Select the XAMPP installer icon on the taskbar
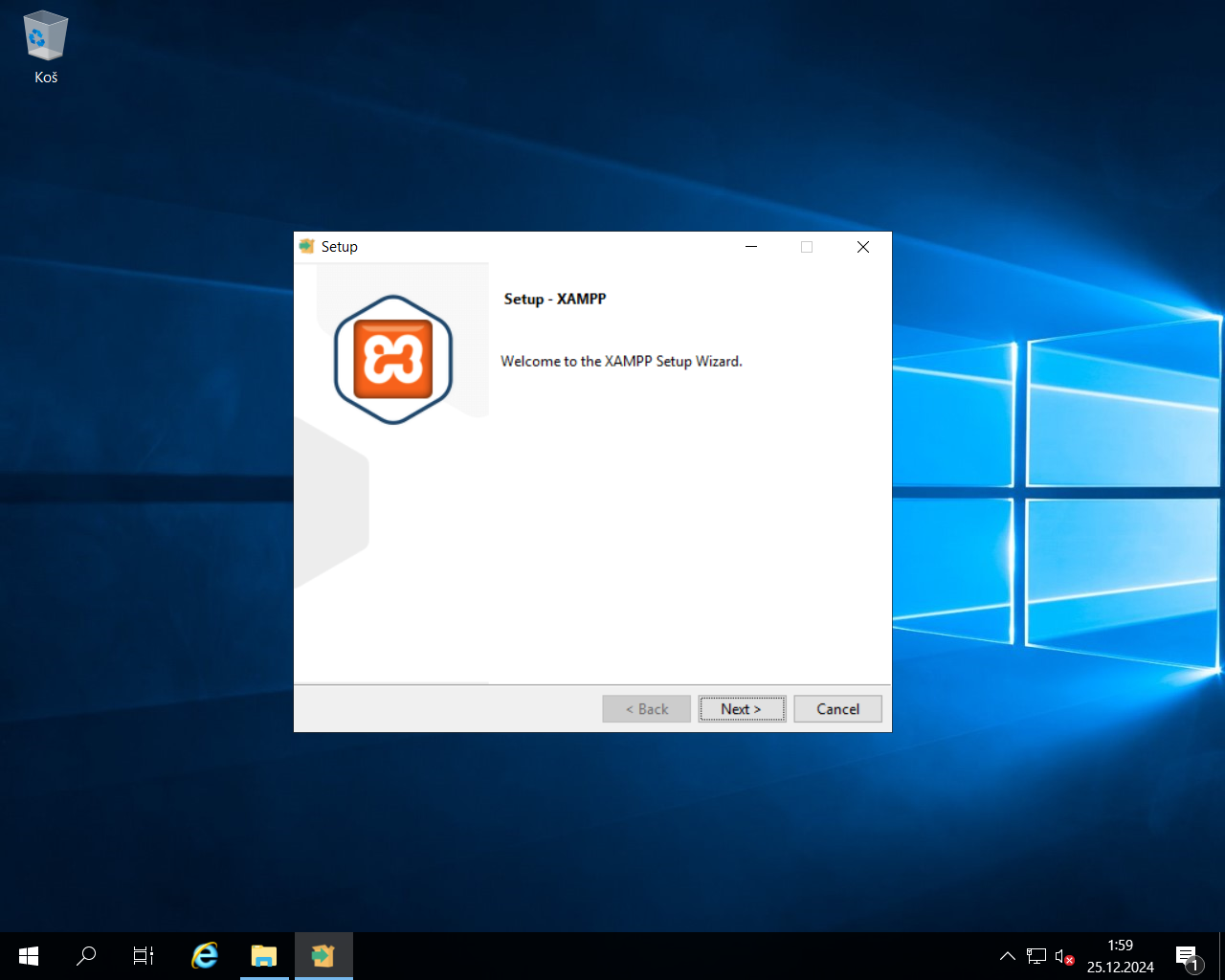The height and width of the screenshot is (980, 1225). tap(323, 954)
